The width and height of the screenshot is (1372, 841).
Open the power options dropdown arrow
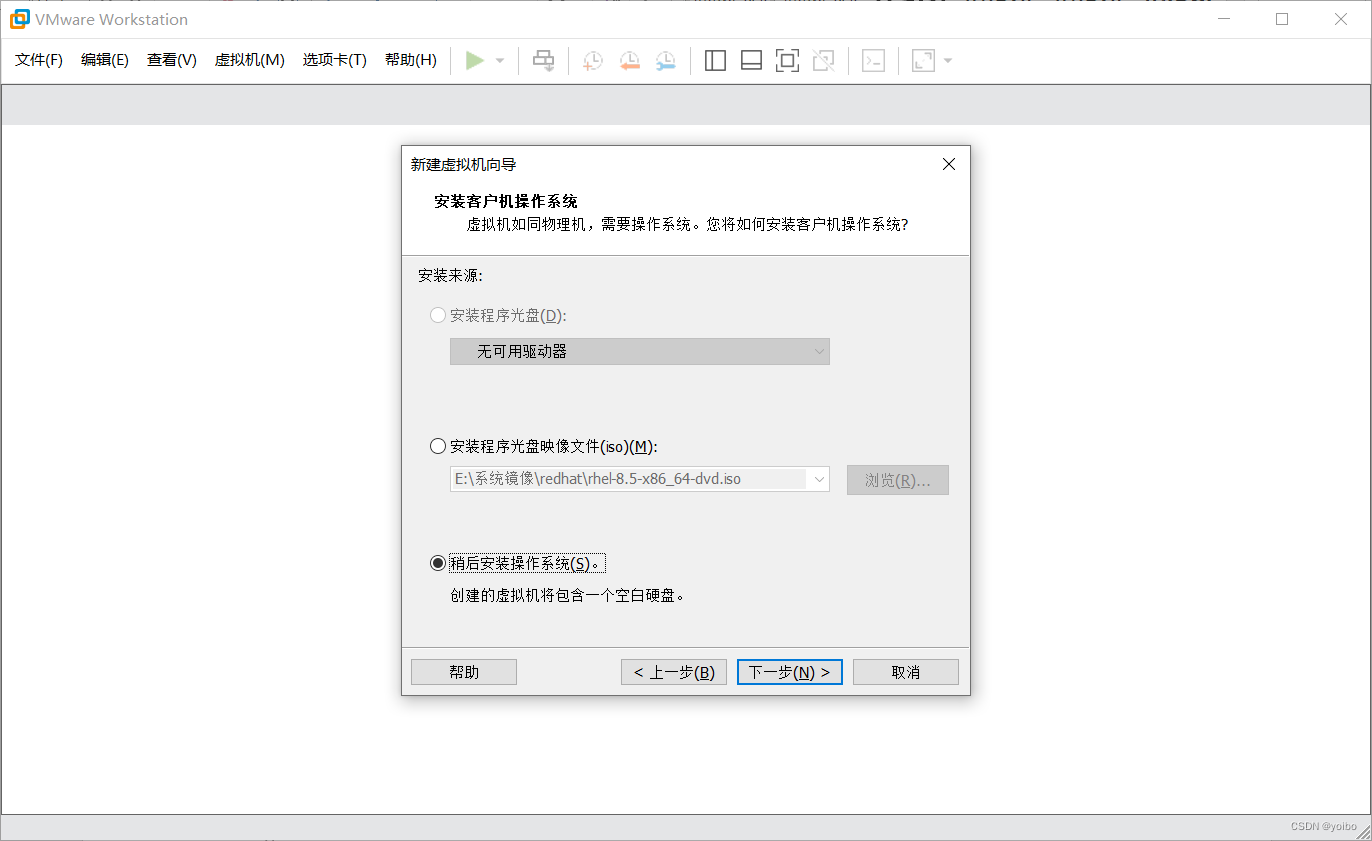(x=500, y=61)
